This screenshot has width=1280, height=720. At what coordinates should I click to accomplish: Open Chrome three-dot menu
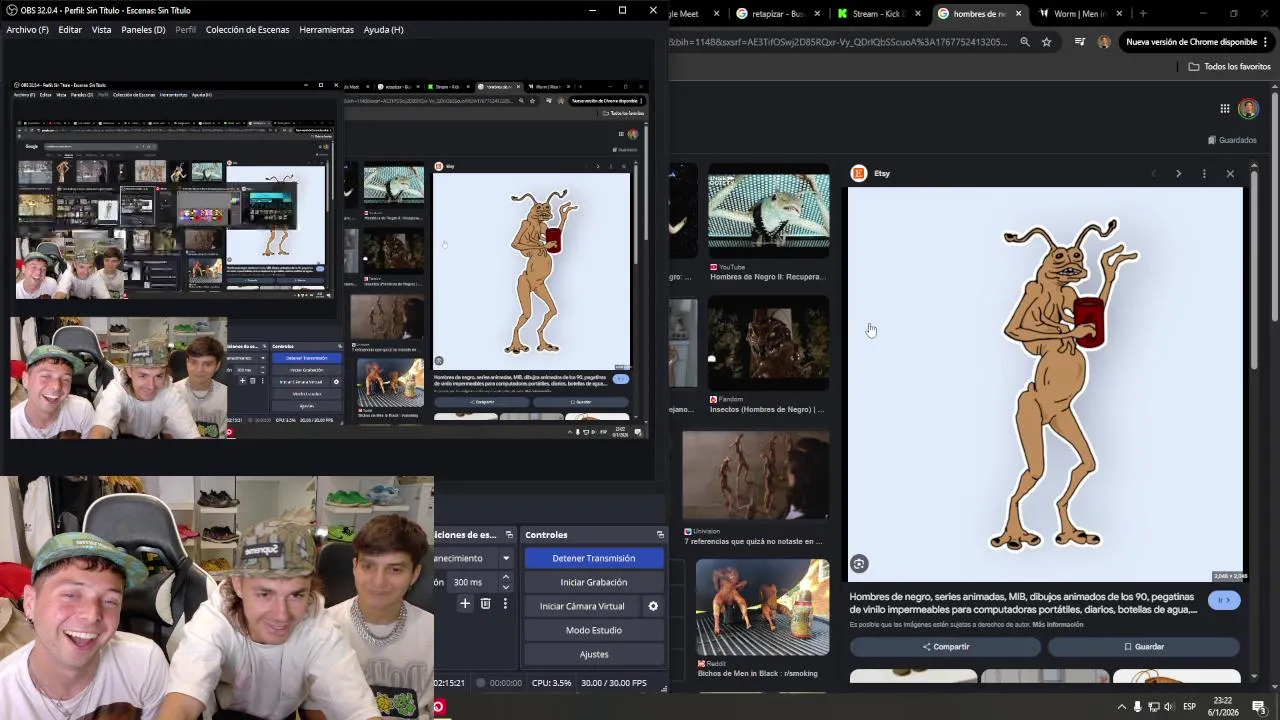(1266, 42)
